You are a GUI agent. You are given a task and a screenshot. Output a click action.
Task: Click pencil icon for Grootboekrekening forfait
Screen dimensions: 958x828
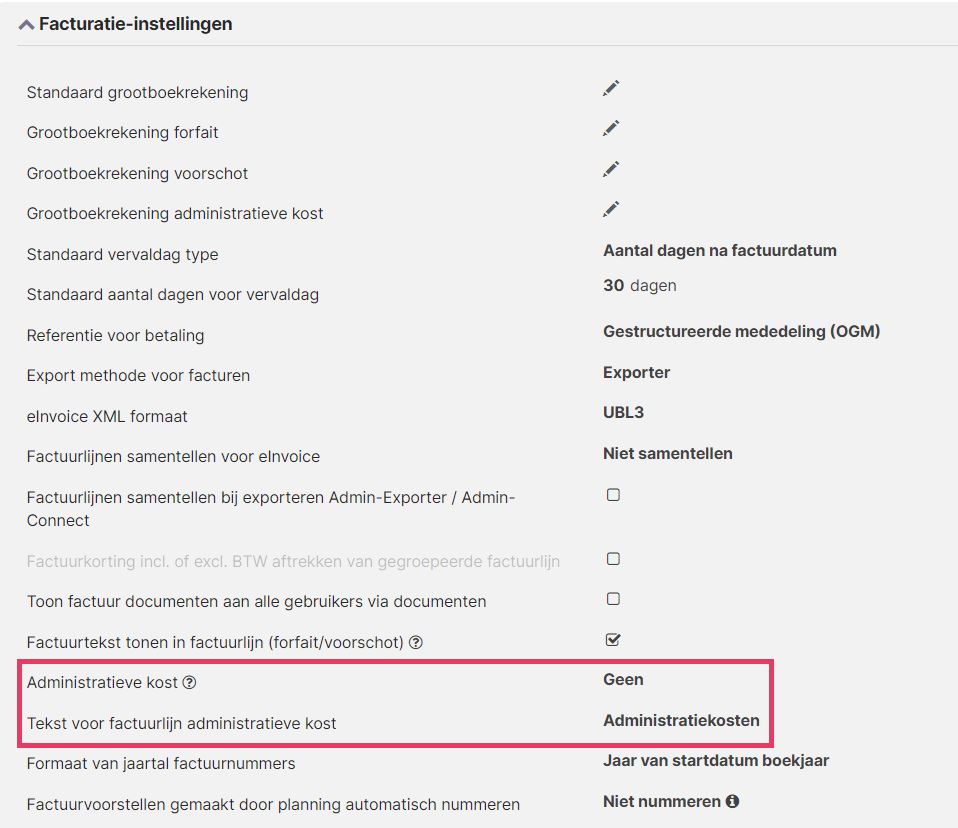pyautogui.click(x=611, y=128)
